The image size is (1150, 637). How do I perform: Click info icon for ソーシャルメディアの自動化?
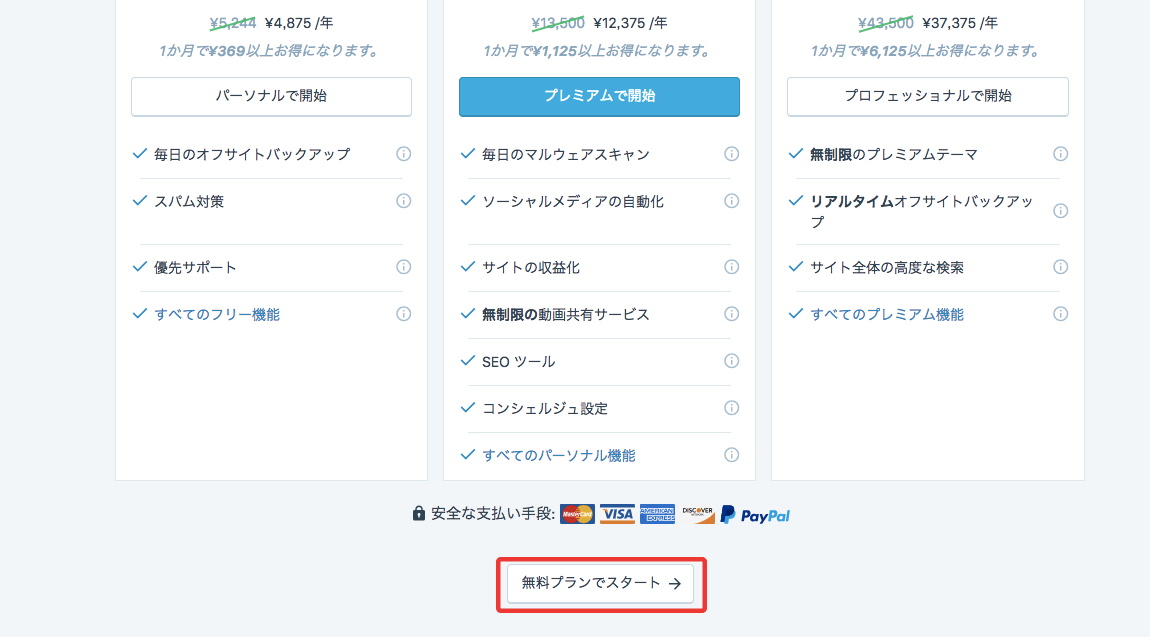(732, 201)
